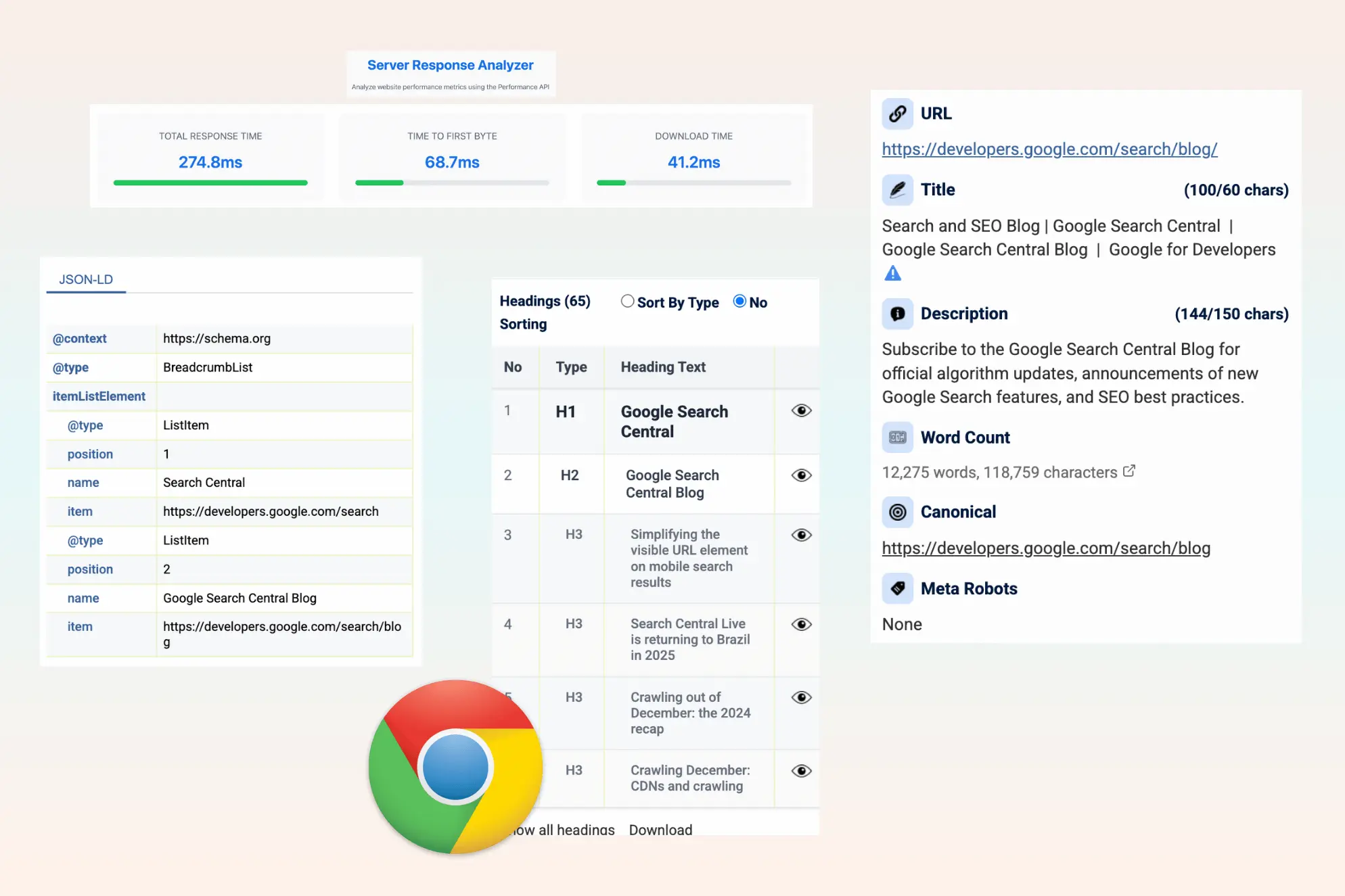Open the word count external link icon
1345x896 pixels.
click(x=1129, y=471)
